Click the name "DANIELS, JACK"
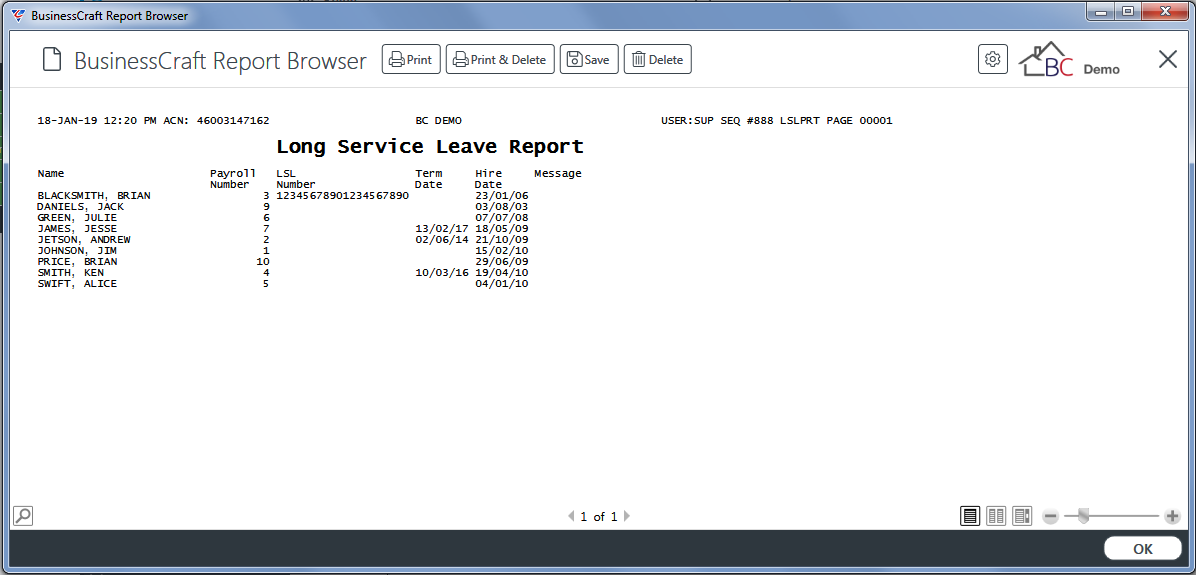This screenshot has width=1196, height=575. point(80,207)
